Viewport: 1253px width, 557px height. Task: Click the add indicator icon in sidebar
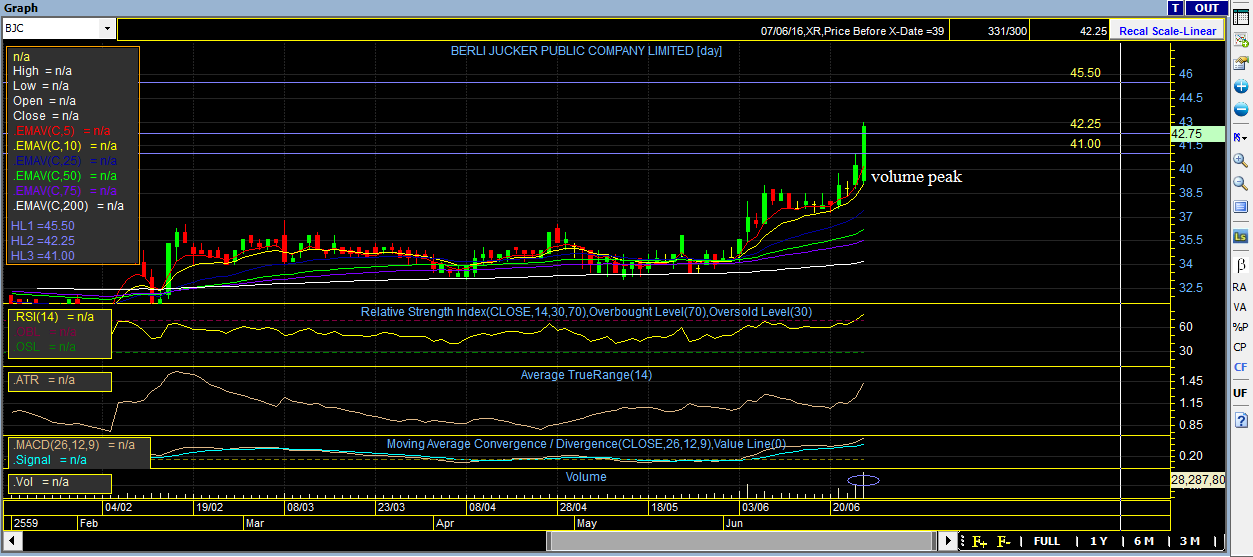(1240, 39)
